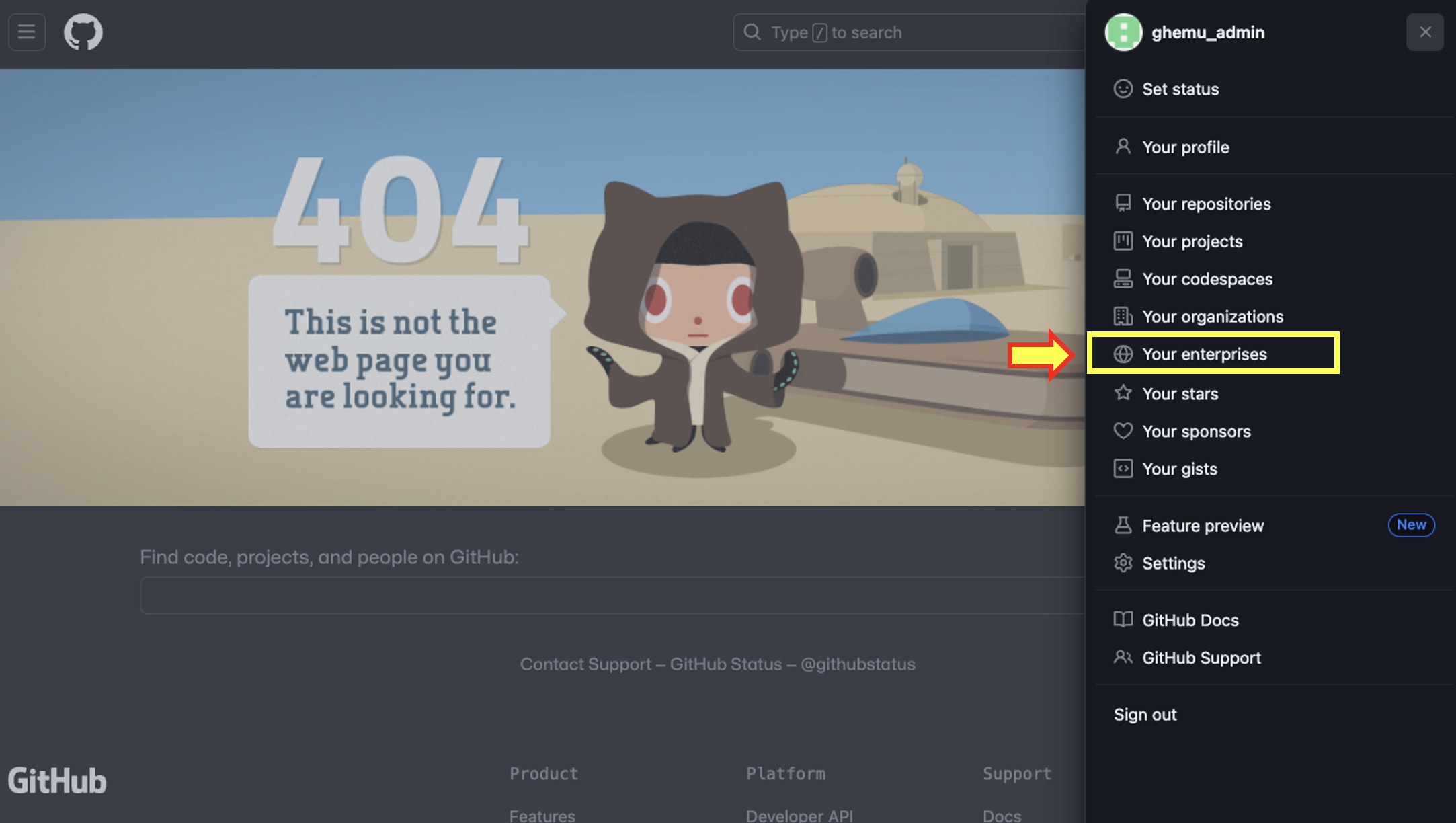Click the gear Settings icon
1456x823 pixels.
pyautogui.click(x=1123, y=563)
